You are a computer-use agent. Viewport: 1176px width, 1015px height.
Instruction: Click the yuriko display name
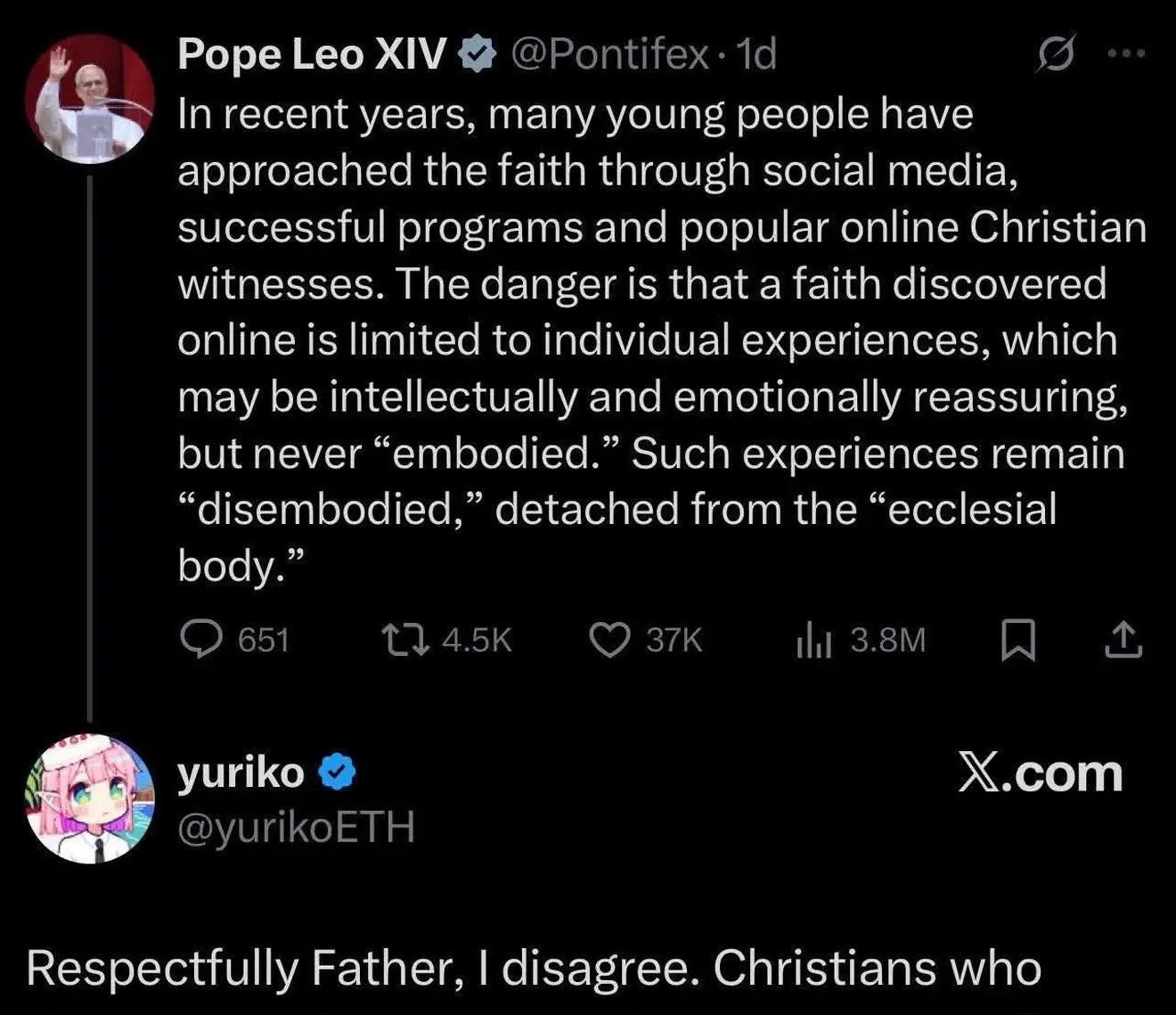(241, 772)
